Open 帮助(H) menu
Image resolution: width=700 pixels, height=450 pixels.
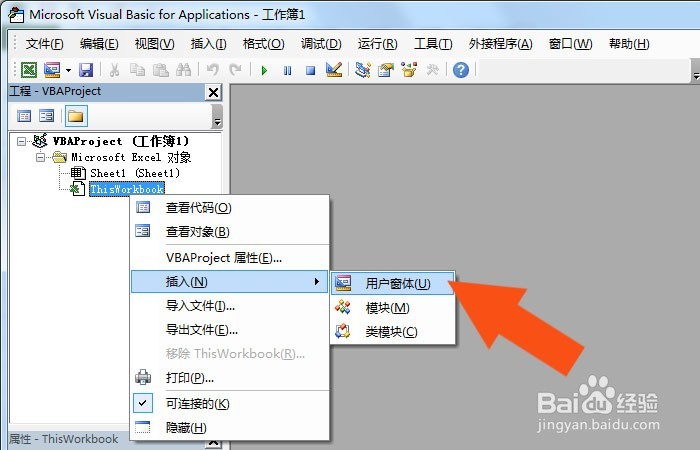pos(629,44)
